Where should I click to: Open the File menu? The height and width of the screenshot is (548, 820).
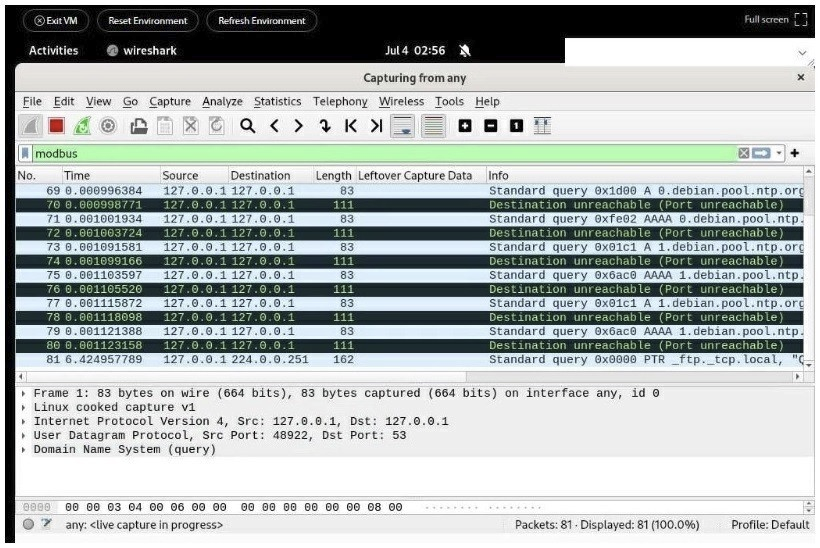(x=32, y=101)
